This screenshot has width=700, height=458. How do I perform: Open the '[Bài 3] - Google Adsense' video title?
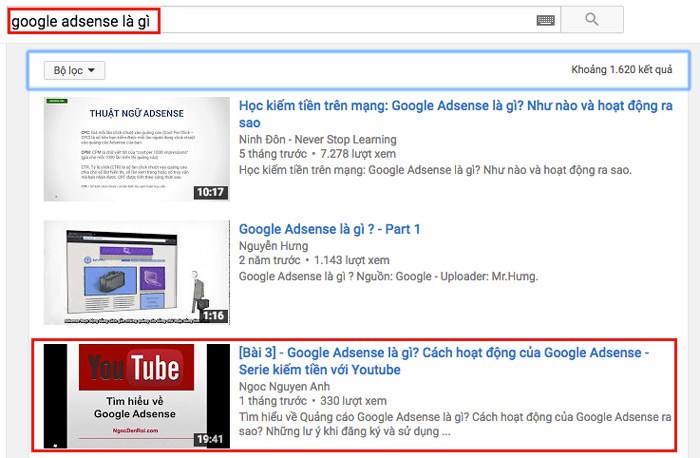[444, 361]
